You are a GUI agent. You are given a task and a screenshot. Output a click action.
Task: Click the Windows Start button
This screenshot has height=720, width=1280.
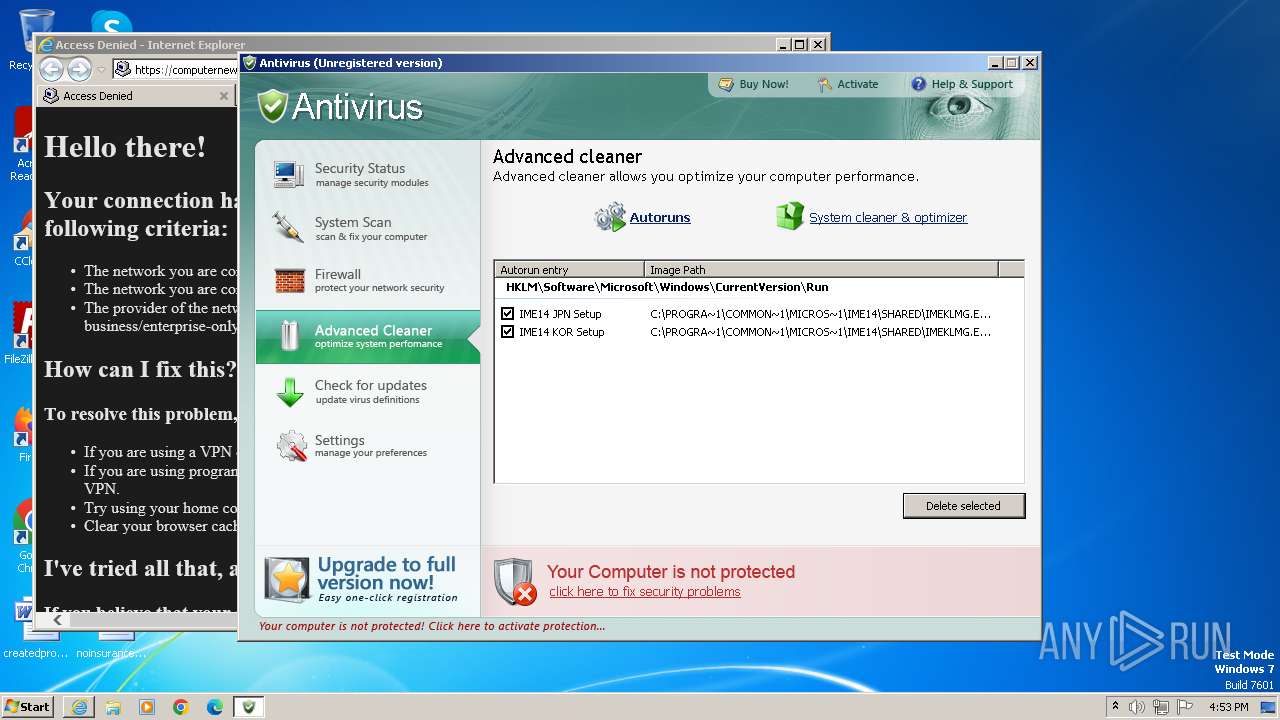click(29, 707)
